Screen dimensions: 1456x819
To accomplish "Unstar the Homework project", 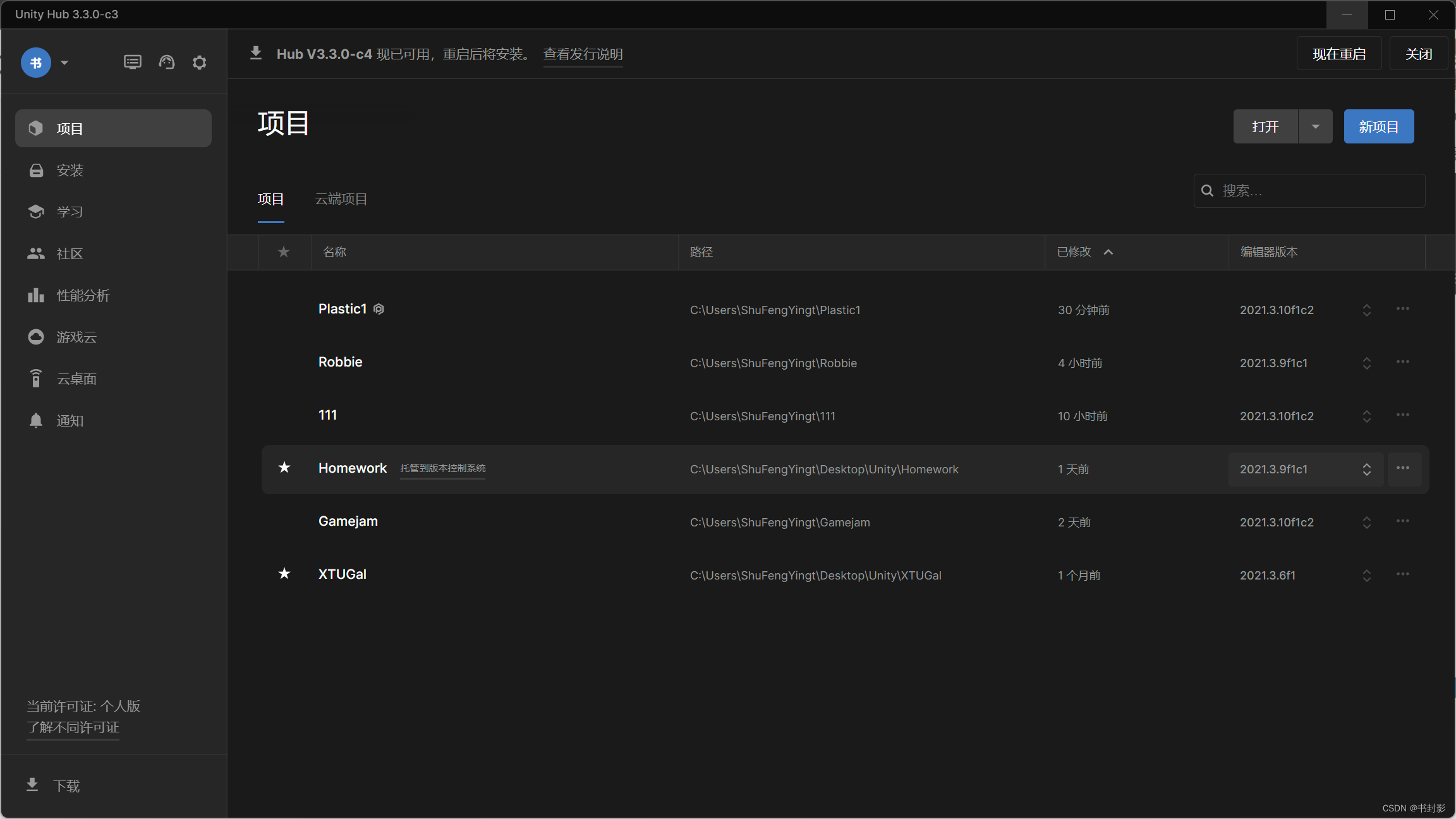I will (x=284, y=468).
